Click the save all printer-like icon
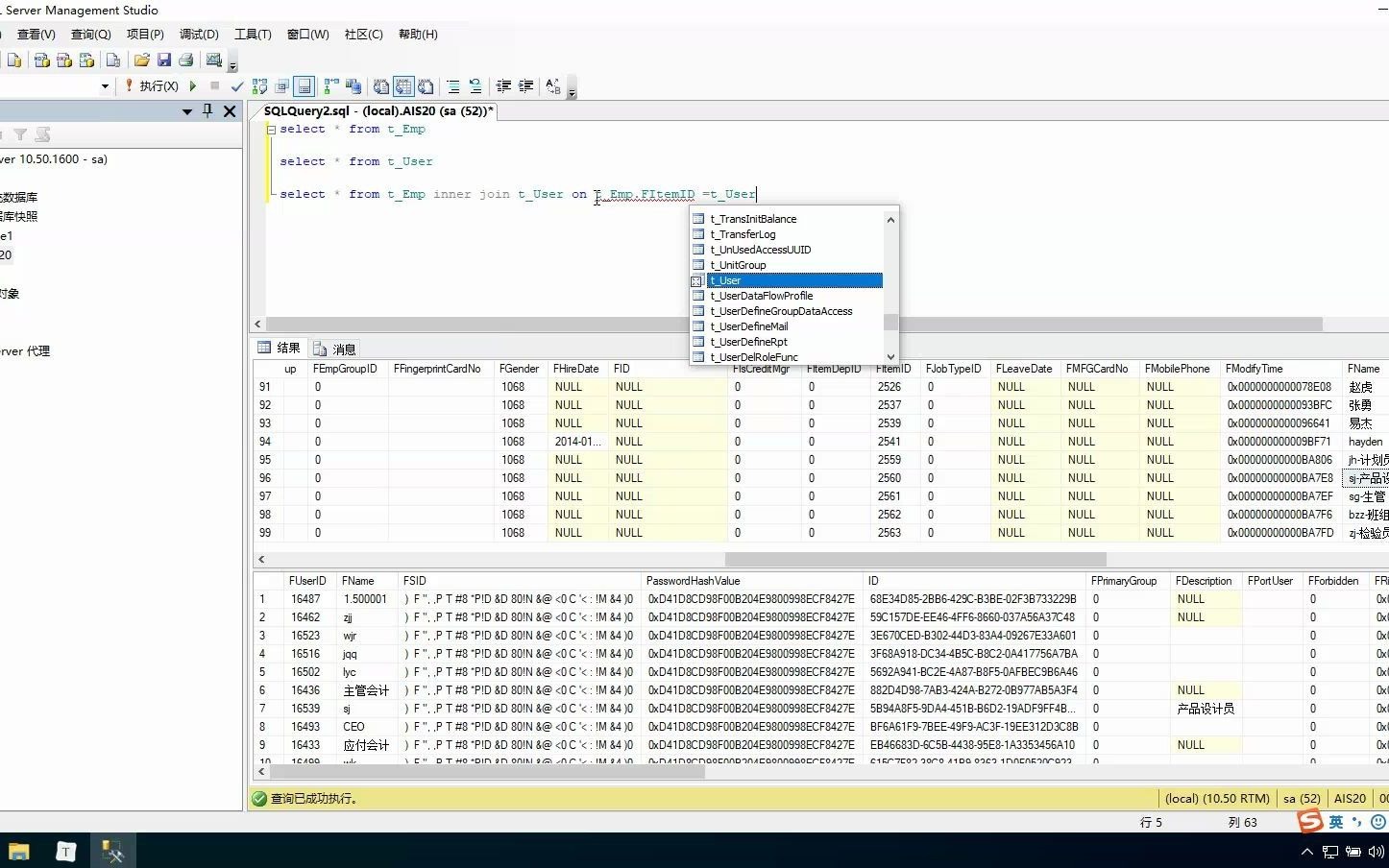The width and height of the screenshot is (1389, 868). pyautogui.click(x=186, y=60)
